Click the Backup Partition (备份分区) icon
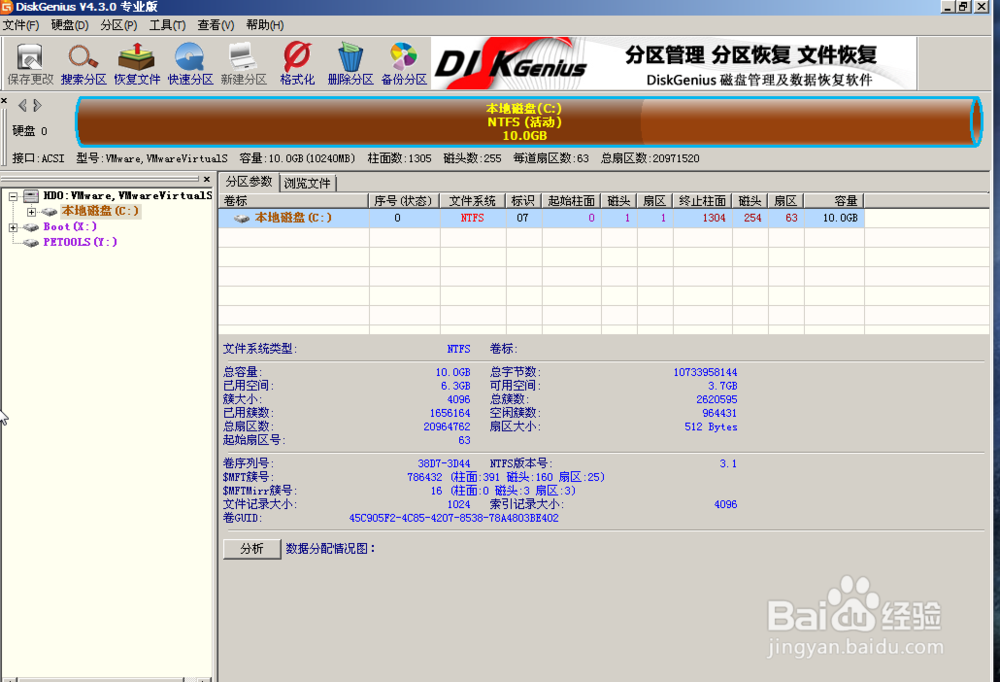1000x682 pixels. [404, 64]
